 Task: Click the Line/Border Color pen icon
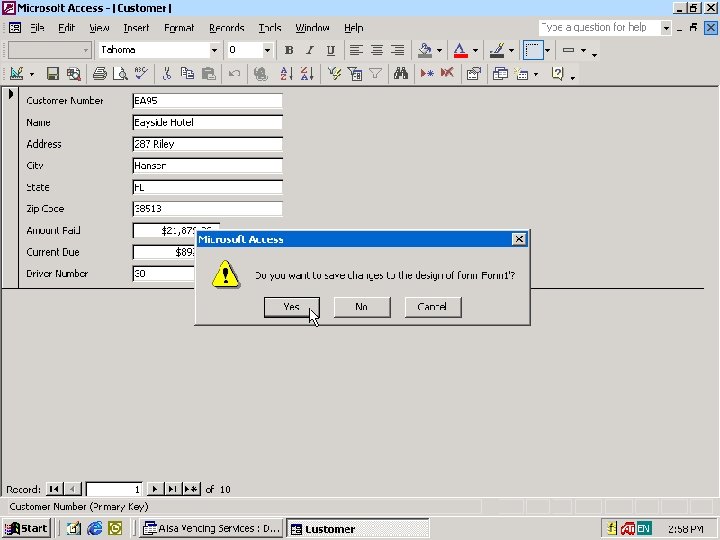coord(496,50)
